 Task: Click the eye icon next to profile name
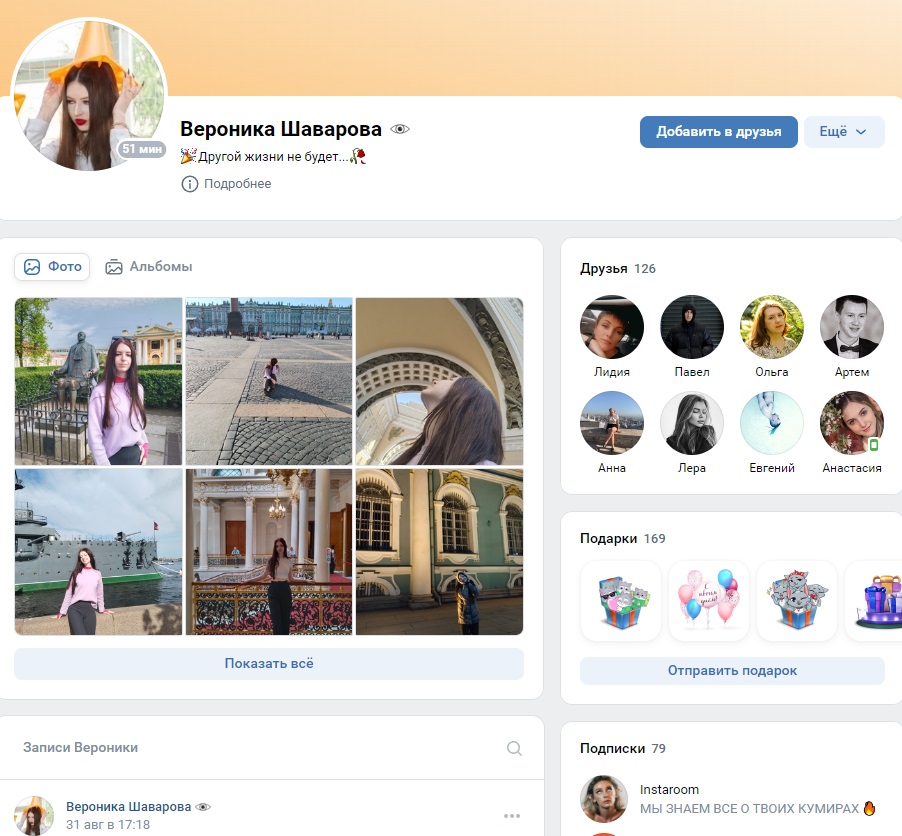click(400, 129)
